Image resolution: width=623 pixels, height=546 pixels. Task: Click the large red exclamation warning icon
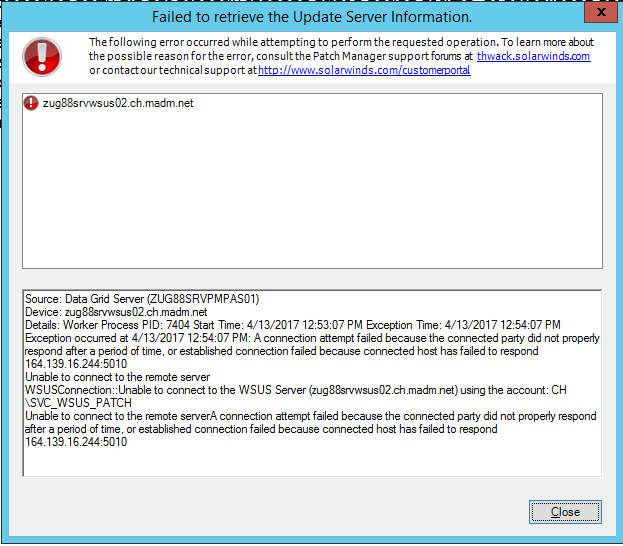42,57
